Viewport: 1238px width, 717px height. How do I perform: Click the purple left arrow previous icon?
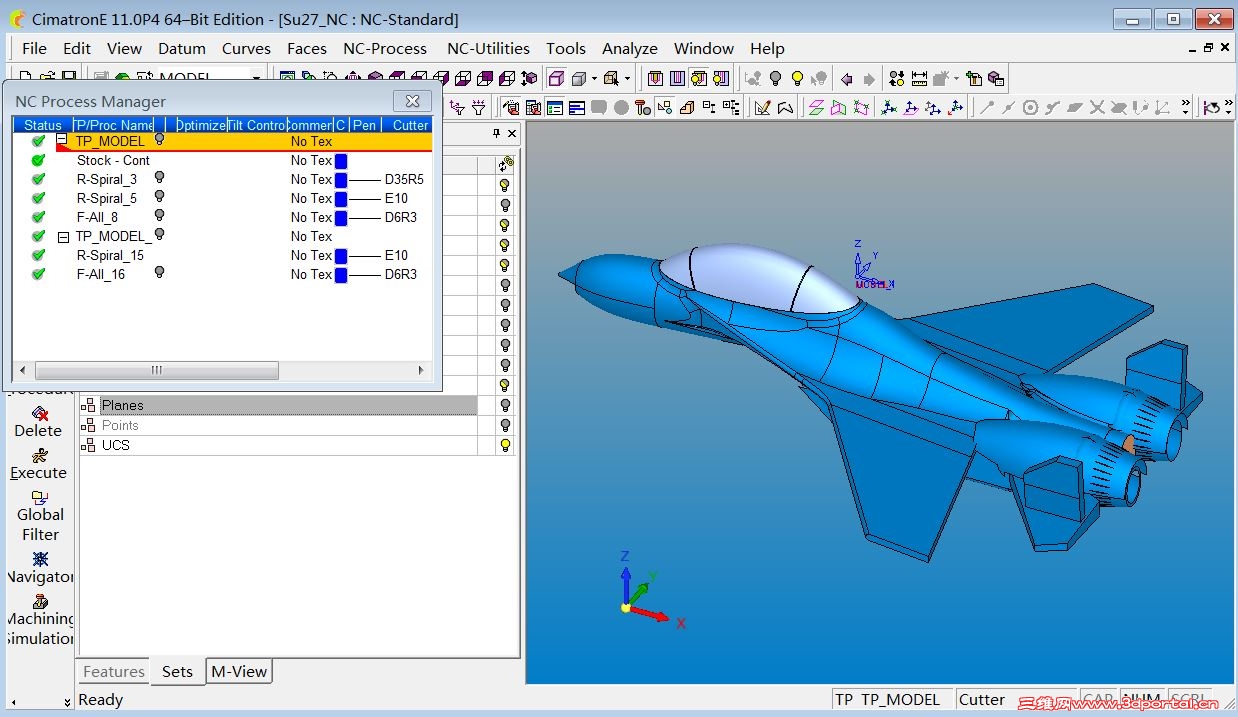click(x=847, y=78)
